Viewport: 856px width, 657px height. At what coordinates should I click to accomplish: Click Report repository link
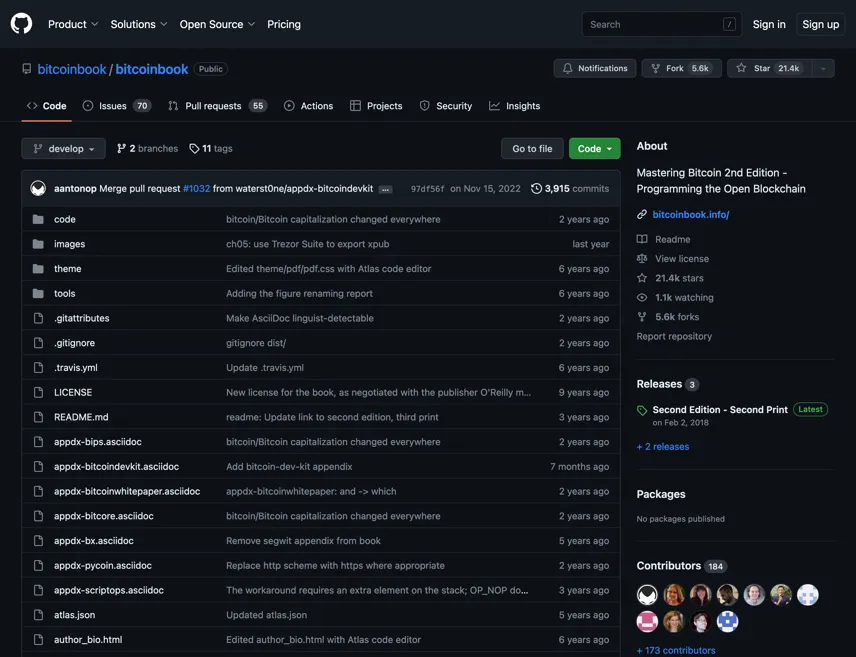(674, 336)
